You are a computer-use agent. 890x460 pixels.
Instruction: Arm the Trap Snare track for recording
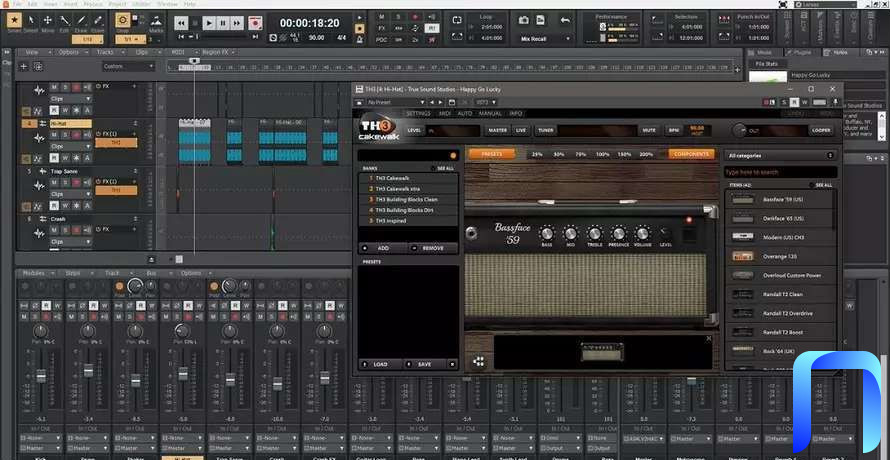coord(77,183)
